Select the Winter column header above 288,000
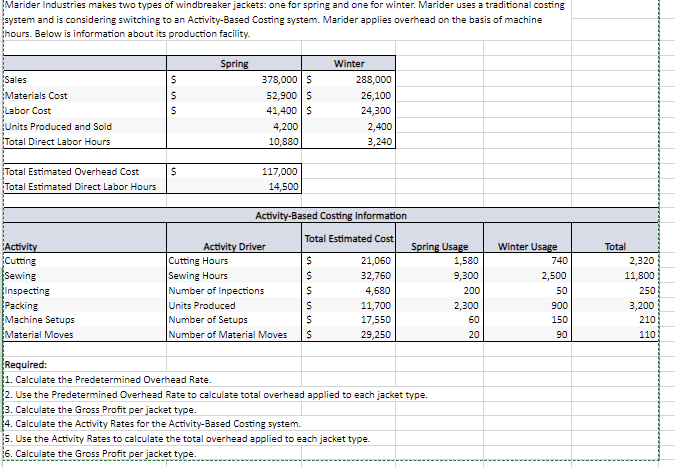Screen dimensions: 675x467 349,63
